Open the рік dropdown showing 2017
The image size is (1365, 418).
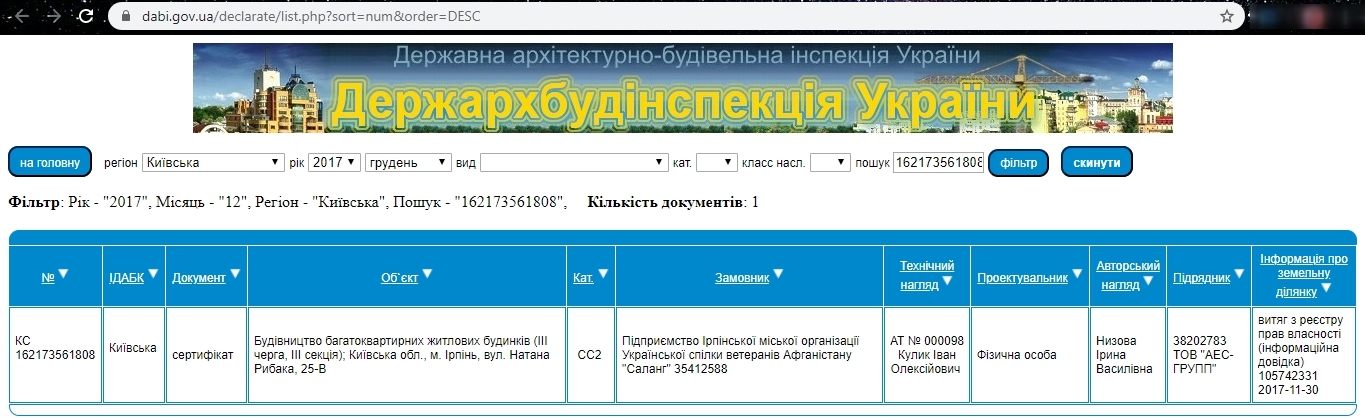click(x=334, y=162)
